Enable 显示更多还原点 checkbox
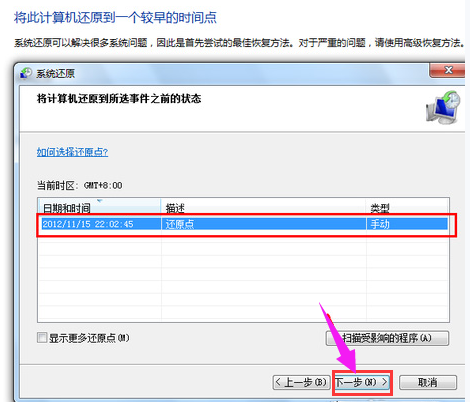The height and width of the screenshot is (402, 470). tap(42, 338)
